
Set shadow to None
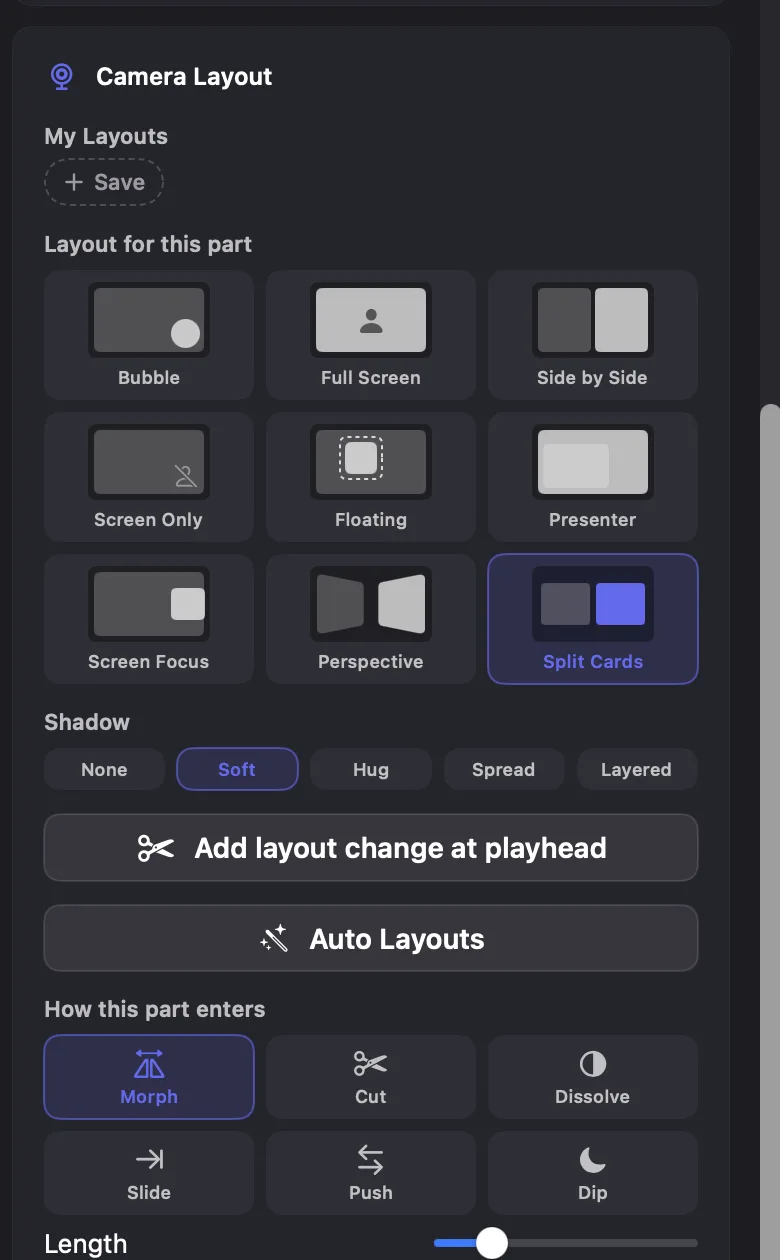coord(104,769)
